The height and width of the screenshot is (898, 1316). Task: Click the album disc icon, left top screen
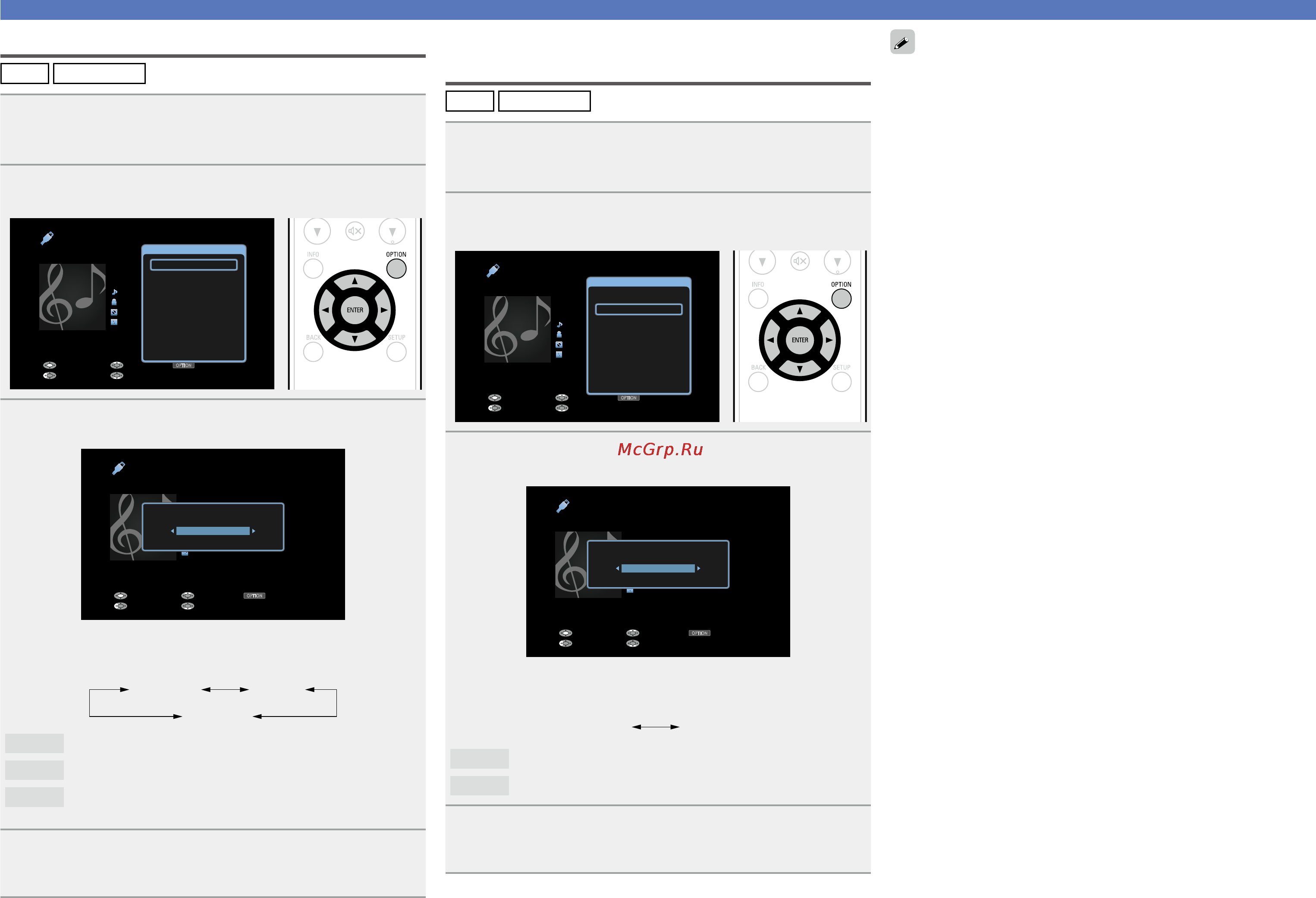[114, 313]
